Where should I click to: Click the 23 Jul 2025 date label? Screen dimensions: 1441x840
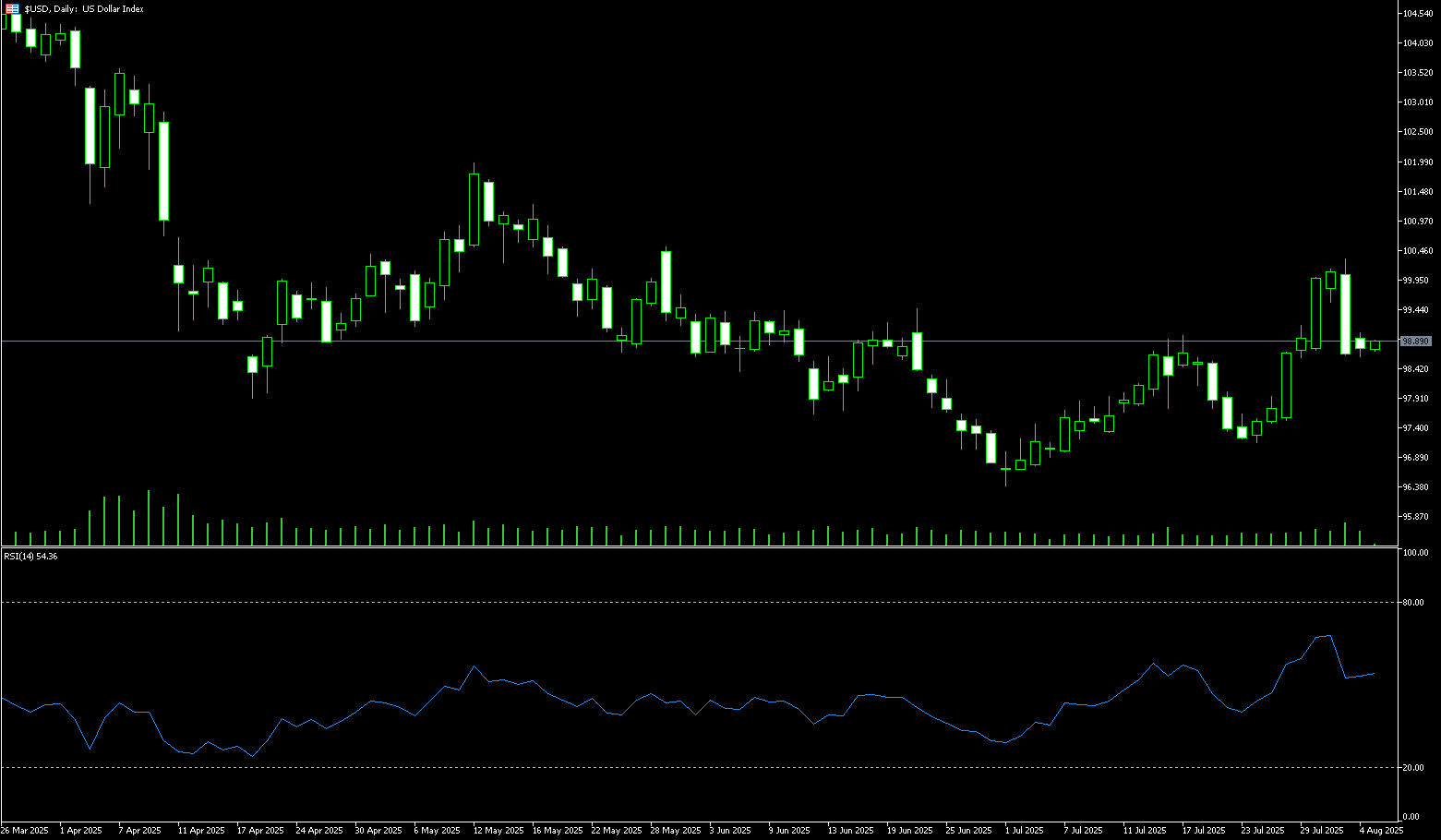[1263, 831]
